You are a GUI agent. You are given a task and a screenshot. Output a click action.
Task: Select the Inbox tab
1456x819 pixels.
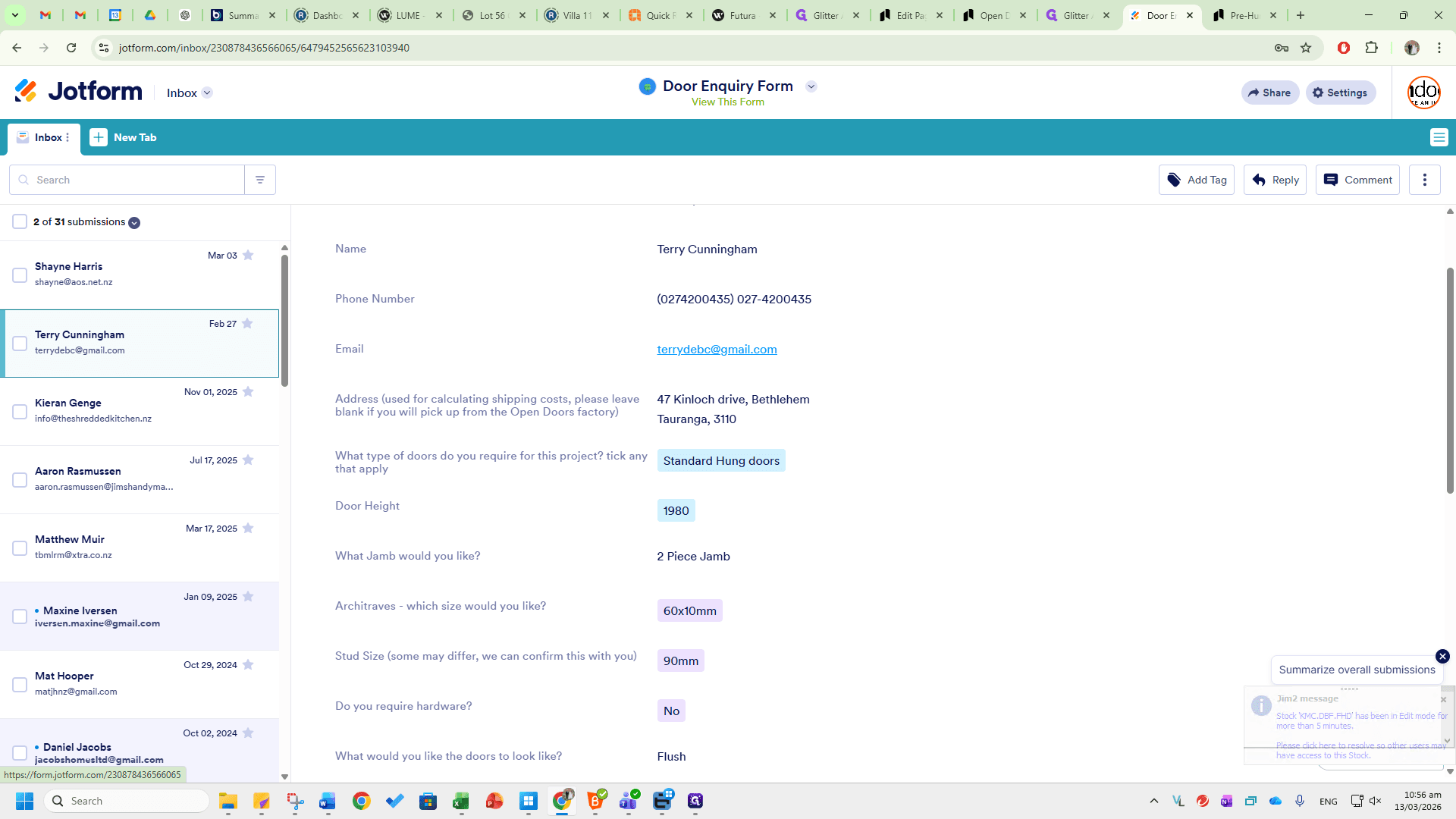[43, 137]
